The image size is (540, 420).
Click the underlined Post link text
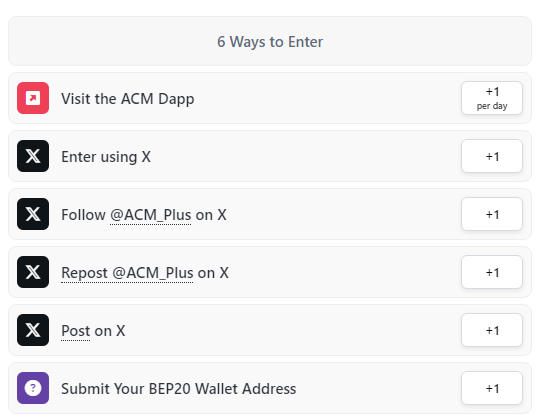[x=75, y=331]
